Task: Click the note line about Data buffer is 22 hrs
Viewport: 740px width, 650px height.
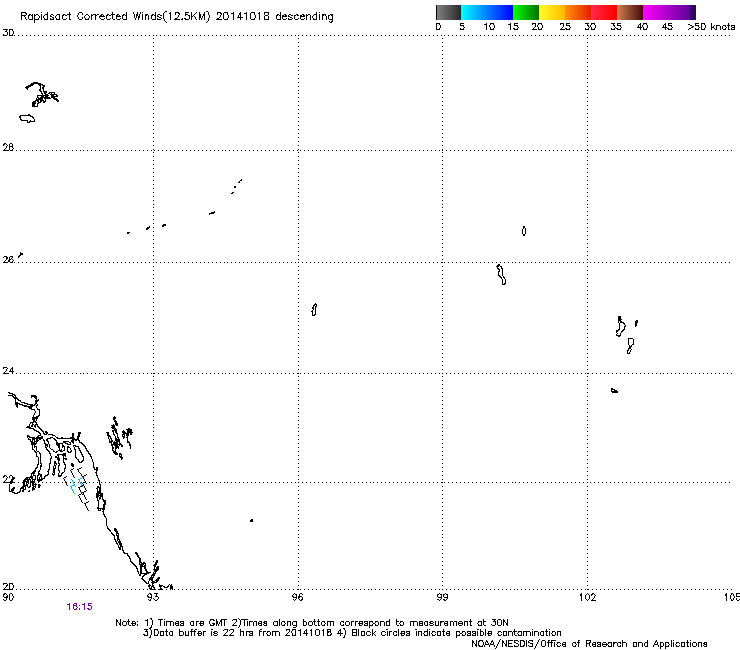Action: (x=352, y=633)
